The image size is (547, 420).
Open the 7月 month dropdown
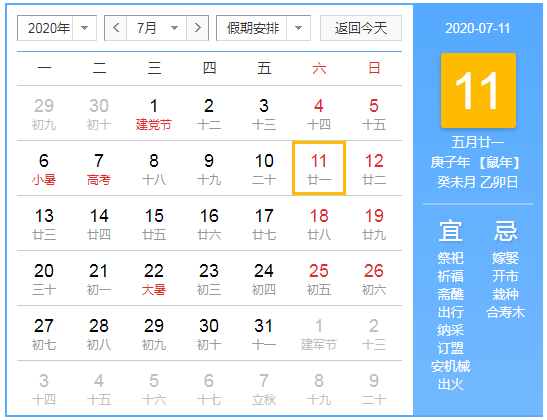[x=157, y=28]
